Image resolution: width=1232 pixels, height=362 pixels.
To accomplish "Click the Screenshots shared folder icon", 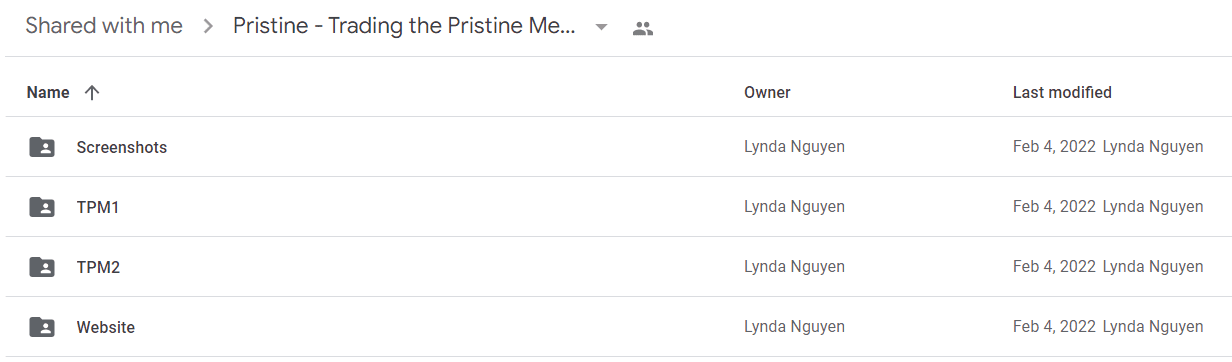I will tap(42, 147).
